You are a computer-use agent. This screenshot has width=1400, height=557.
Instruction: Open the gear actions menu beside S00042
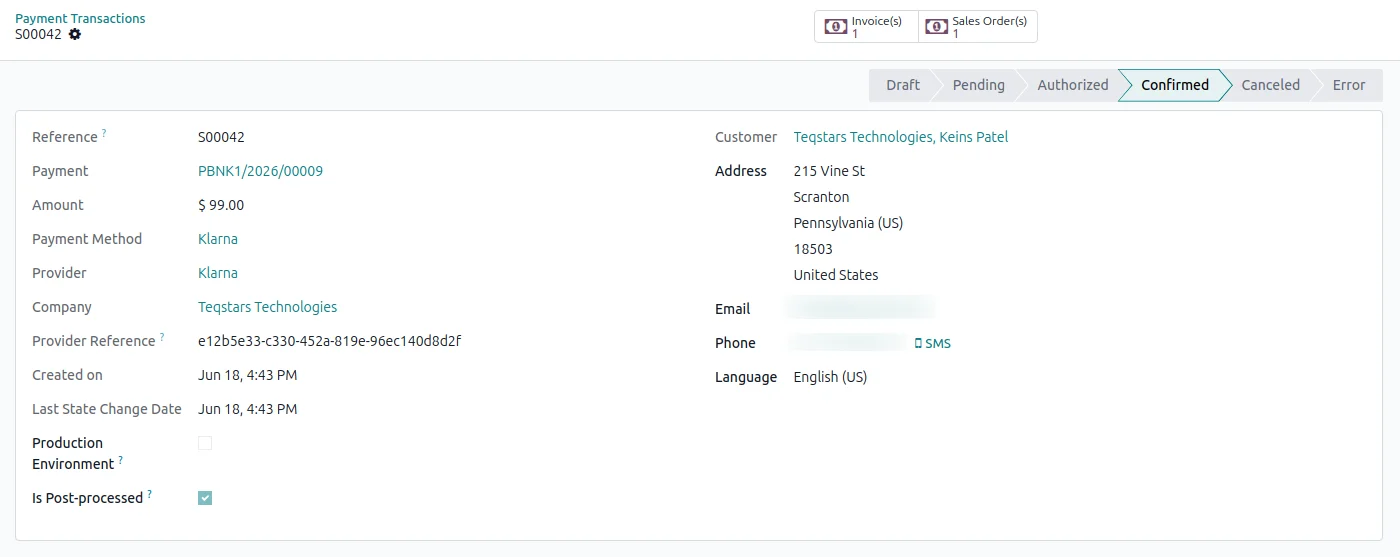[75, 34]
